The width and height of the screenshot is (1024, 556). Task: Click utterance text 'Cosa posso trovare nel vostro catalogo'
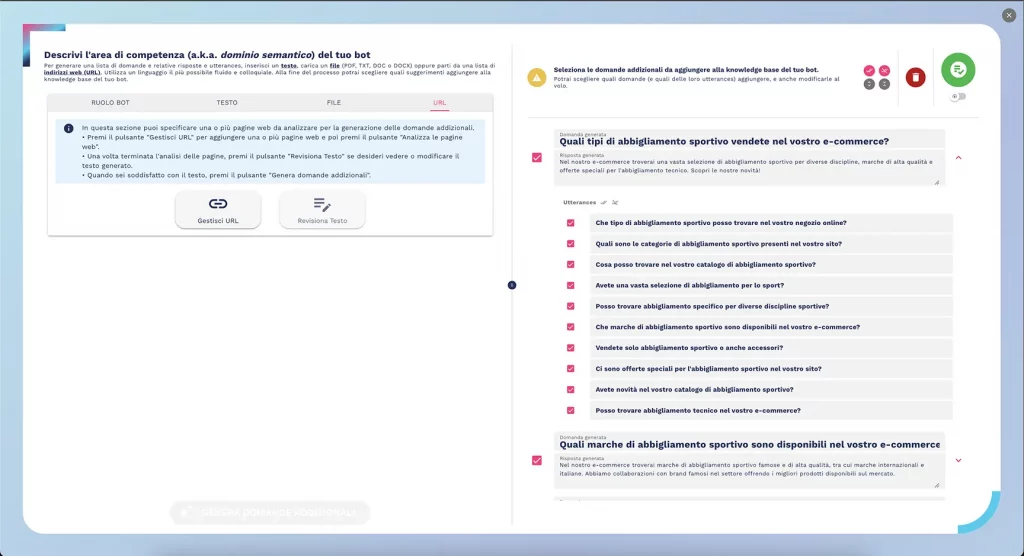(705, 265)
